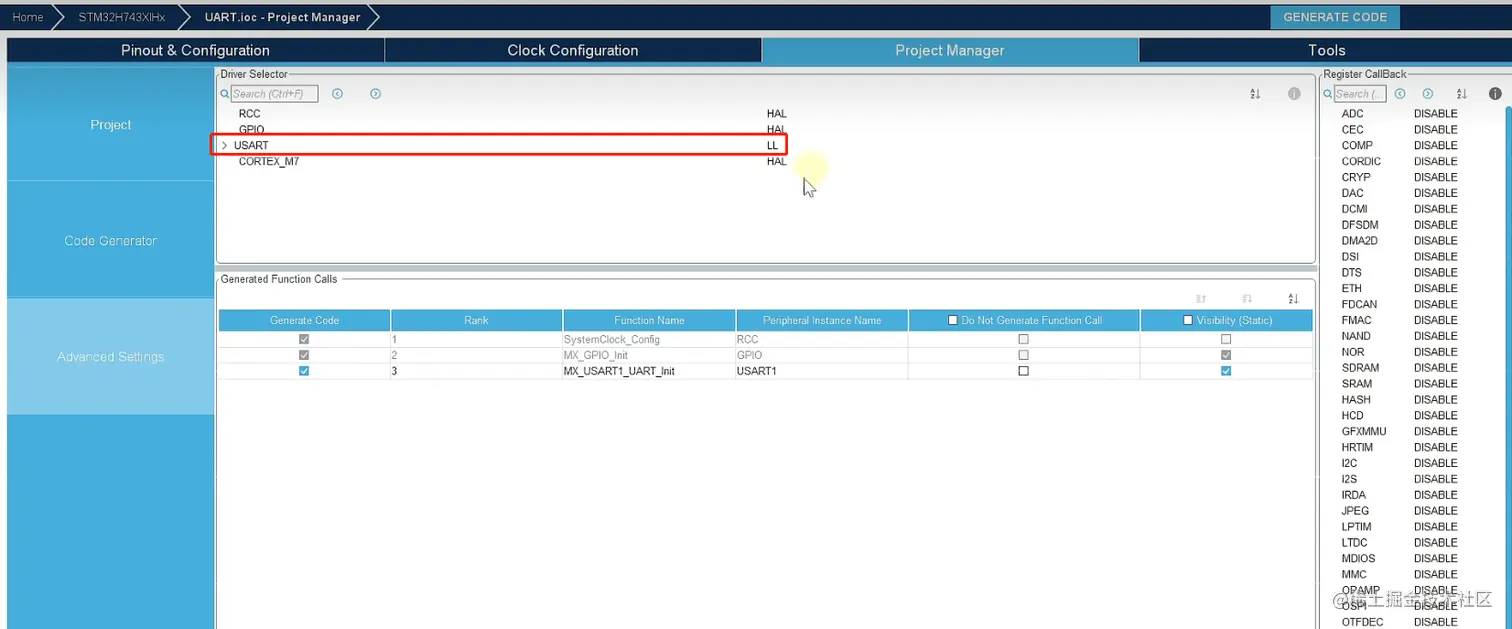Click Register CallBack search magnifier icon
1512x629 pixels.
click(x=1328, y=94)
